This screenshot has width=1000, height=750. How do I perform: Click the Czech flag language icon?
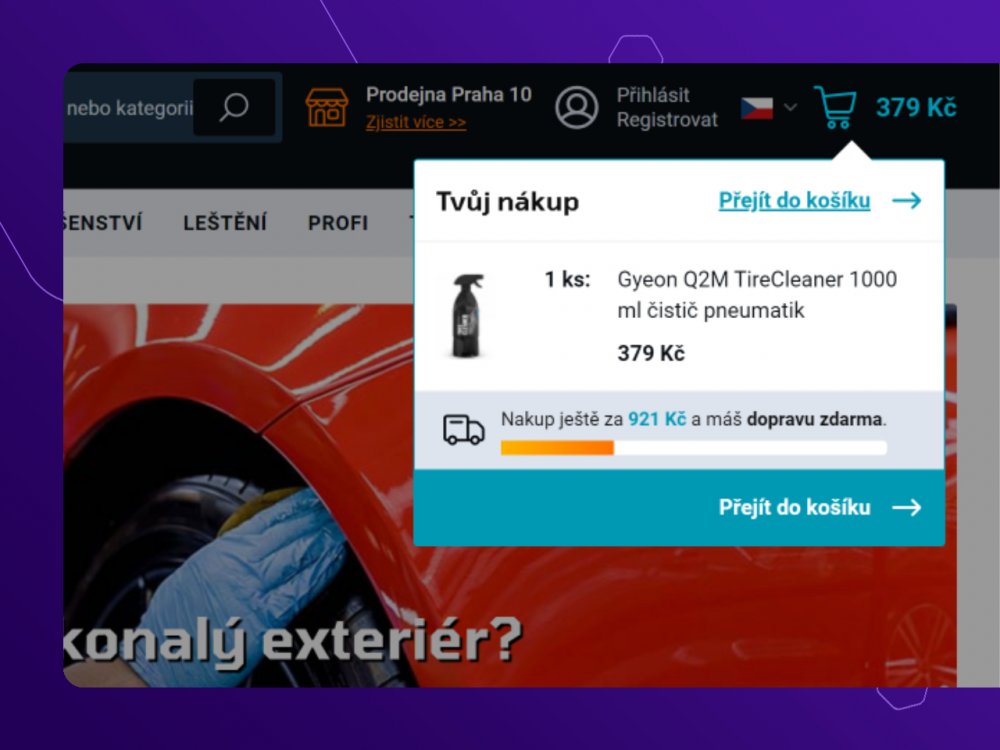(757, 108)
